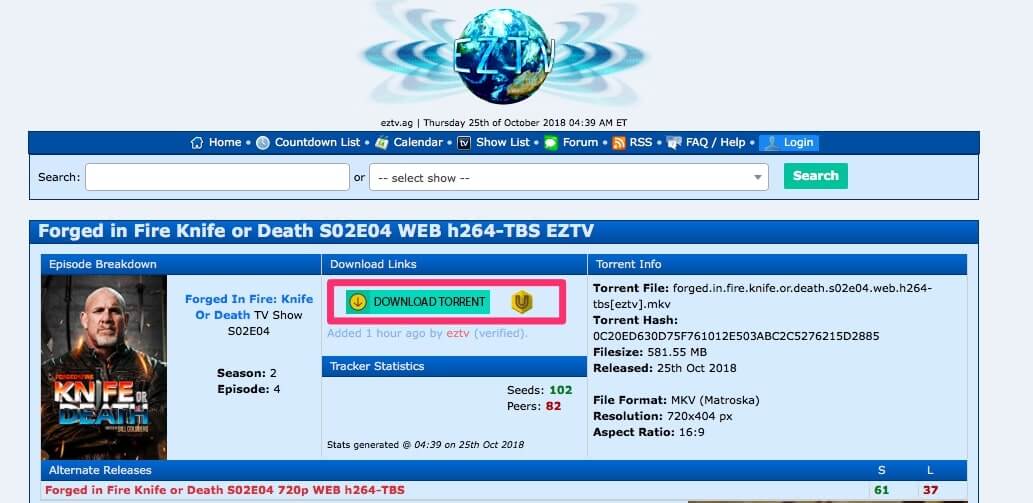Image resolution: width=1033 pixels, height=503 pixels.
Task: Click the DOWNLOAD TORRENT button
Action: (x=418, y=302)
